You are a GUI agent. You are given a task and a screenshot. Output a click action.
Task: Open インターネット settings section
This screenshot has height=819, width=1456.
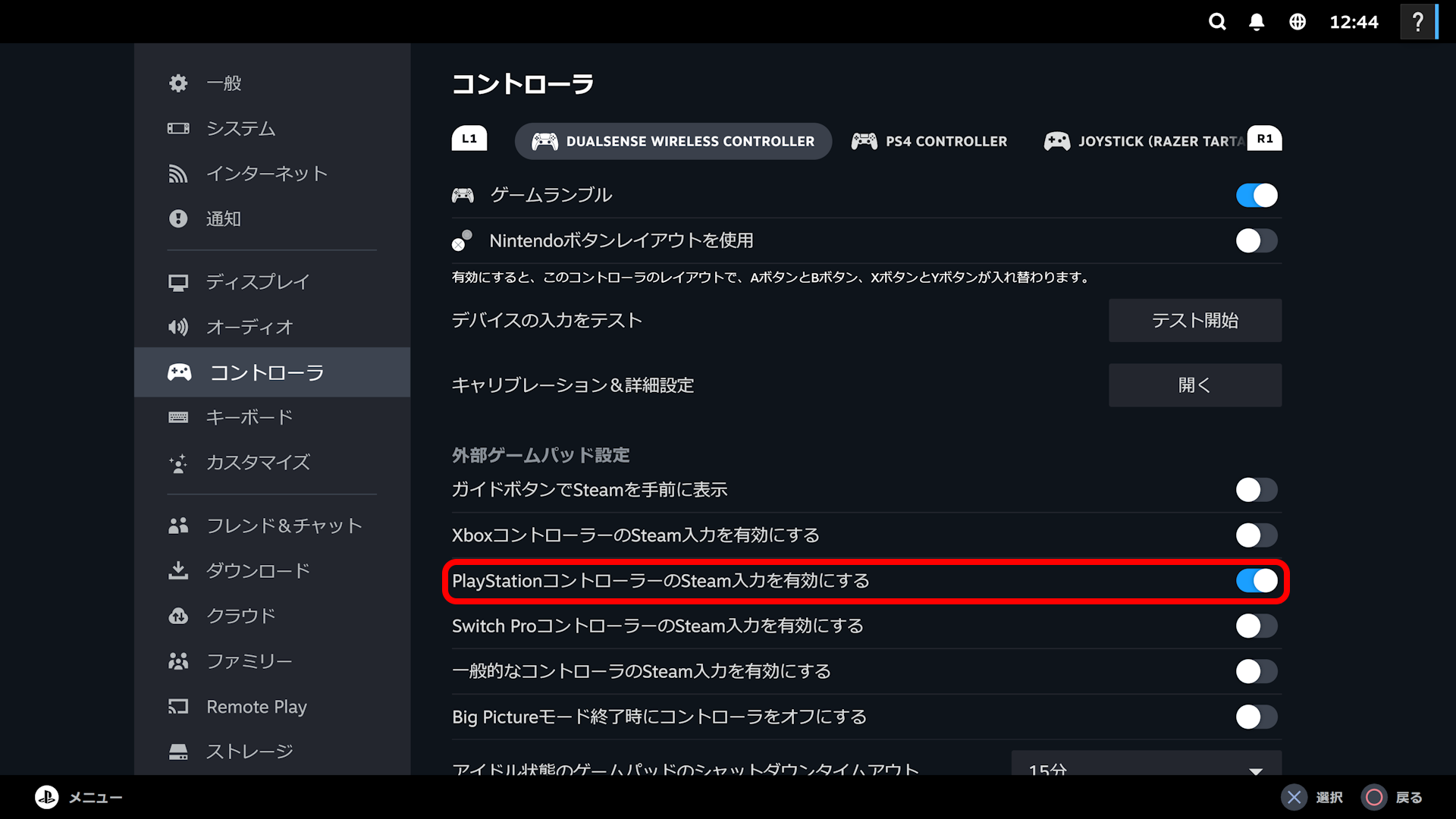tap(272, 174)
